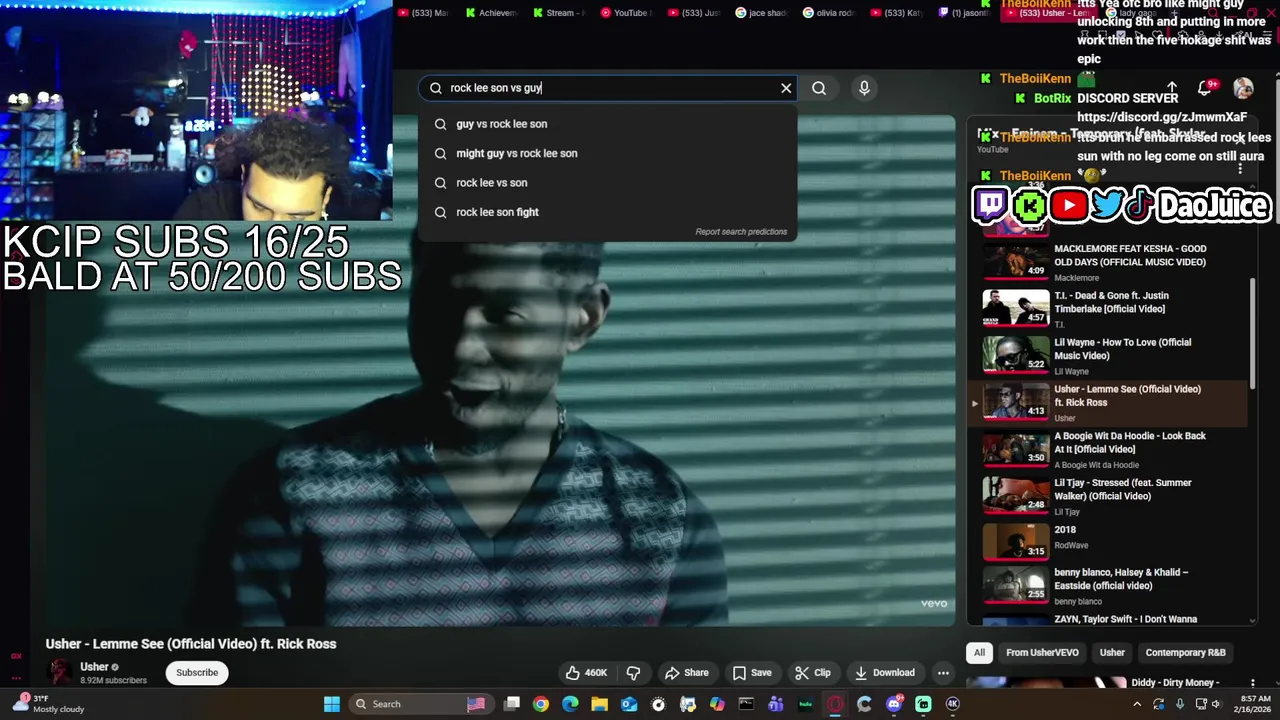The image size is (1280, 720).
Task: Open the taskbar clock and date
Action: tap(1250, 704)
